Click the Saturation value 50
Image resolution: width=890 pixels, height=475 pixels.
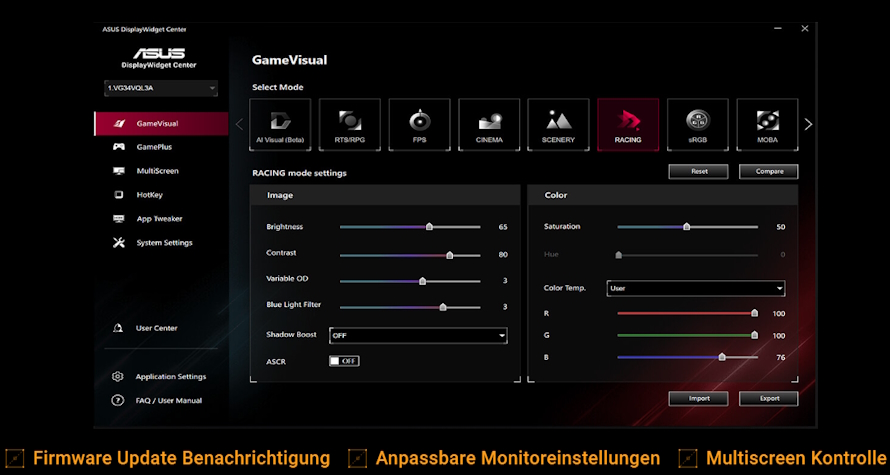click(x=780, y=227)
